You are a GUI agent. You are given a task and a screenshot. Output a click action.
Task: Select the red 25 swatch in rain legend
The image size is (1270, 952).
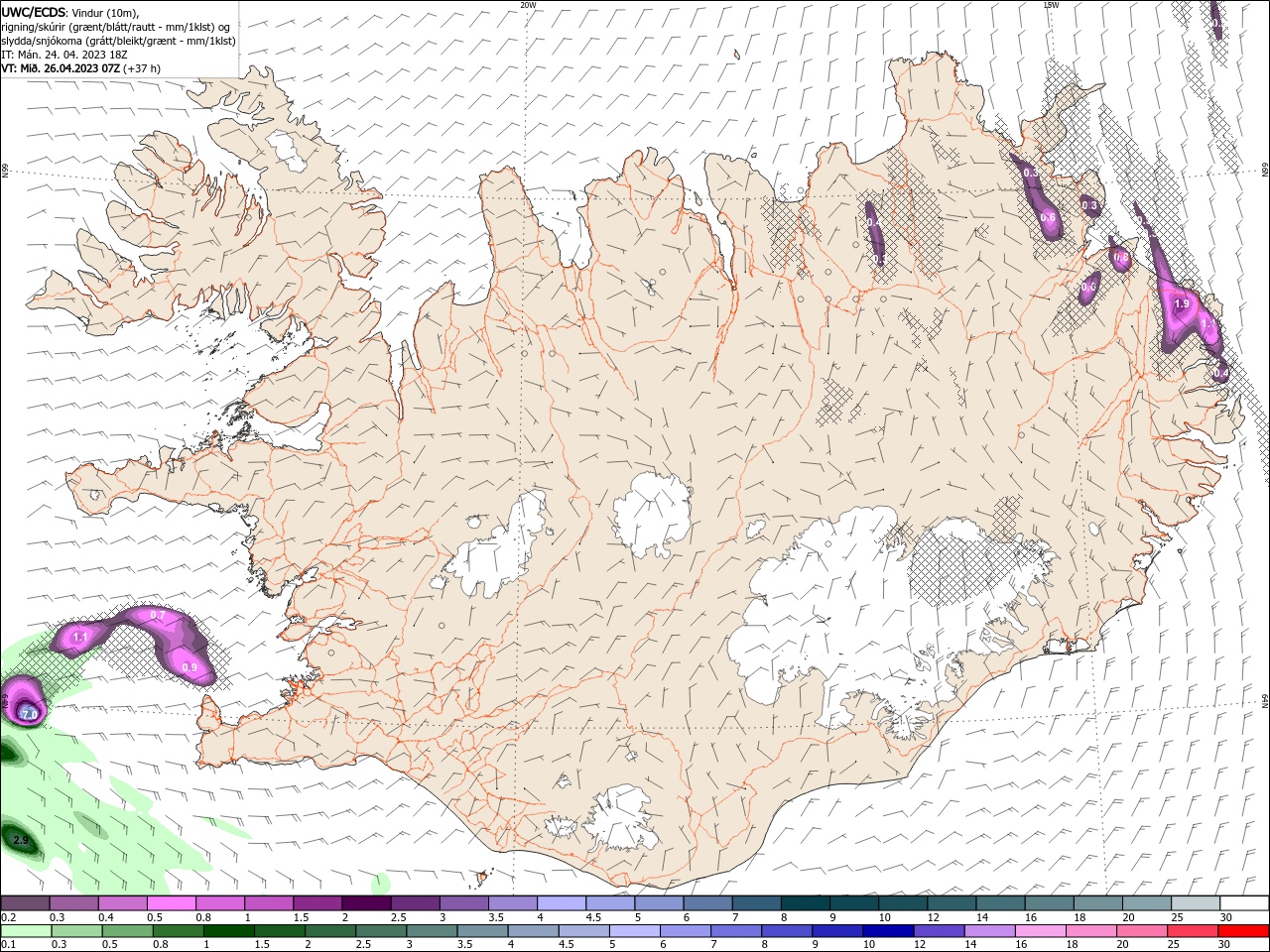pos(1194,931)
